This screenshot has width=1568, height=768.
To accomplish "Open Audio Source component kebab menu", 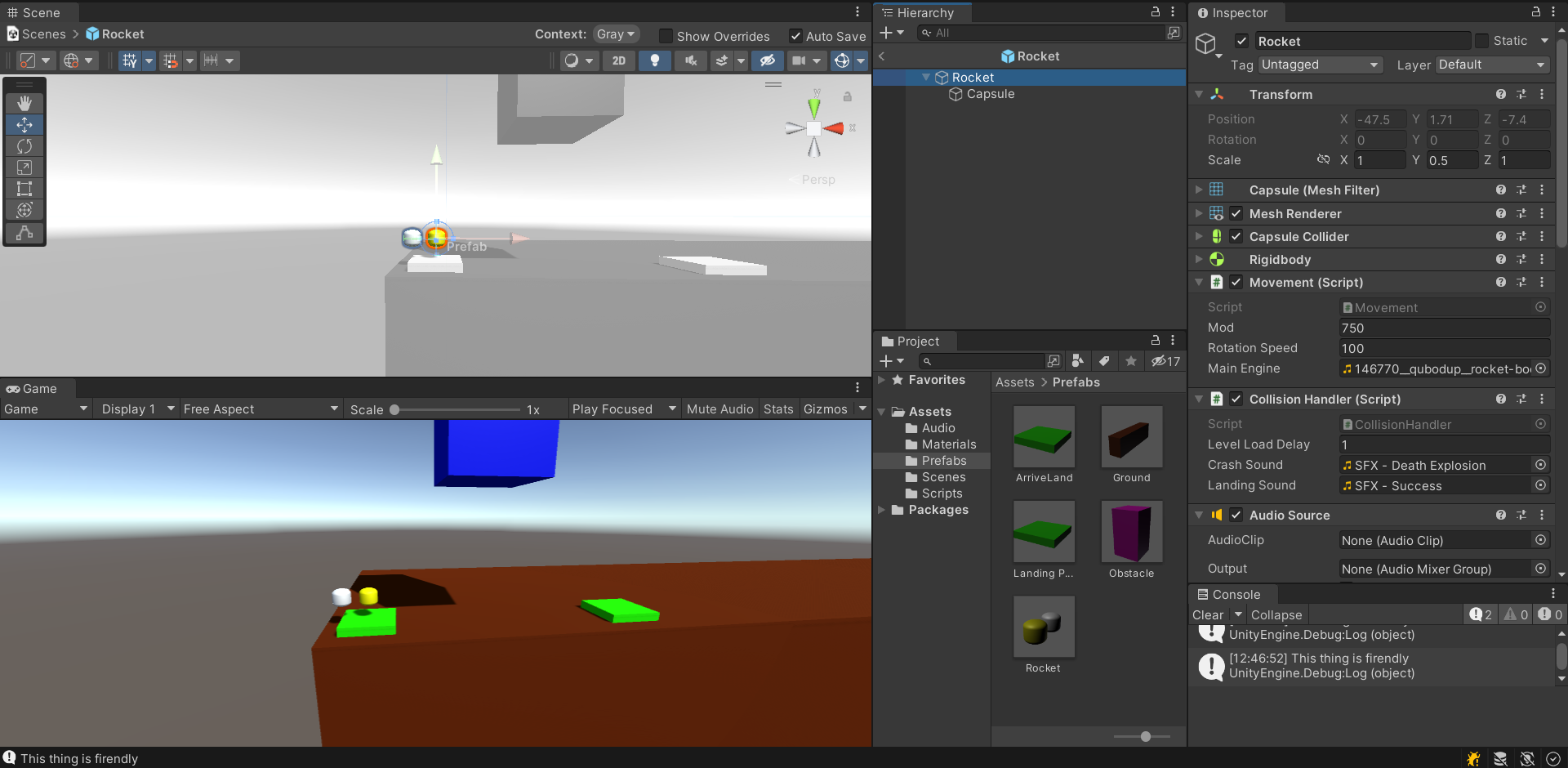I will point(1542,515).
